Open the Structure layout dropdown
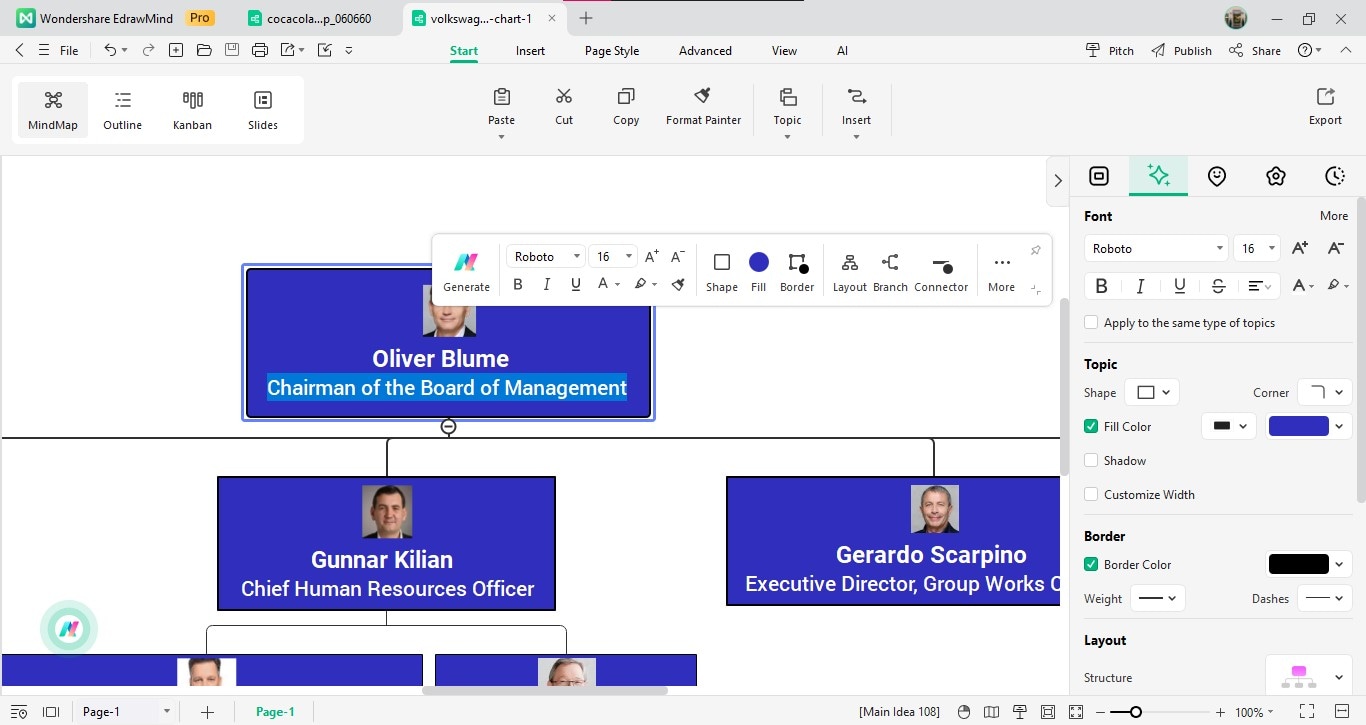The height and width of the screenshot is (725, 1366). coord(1309,677)
